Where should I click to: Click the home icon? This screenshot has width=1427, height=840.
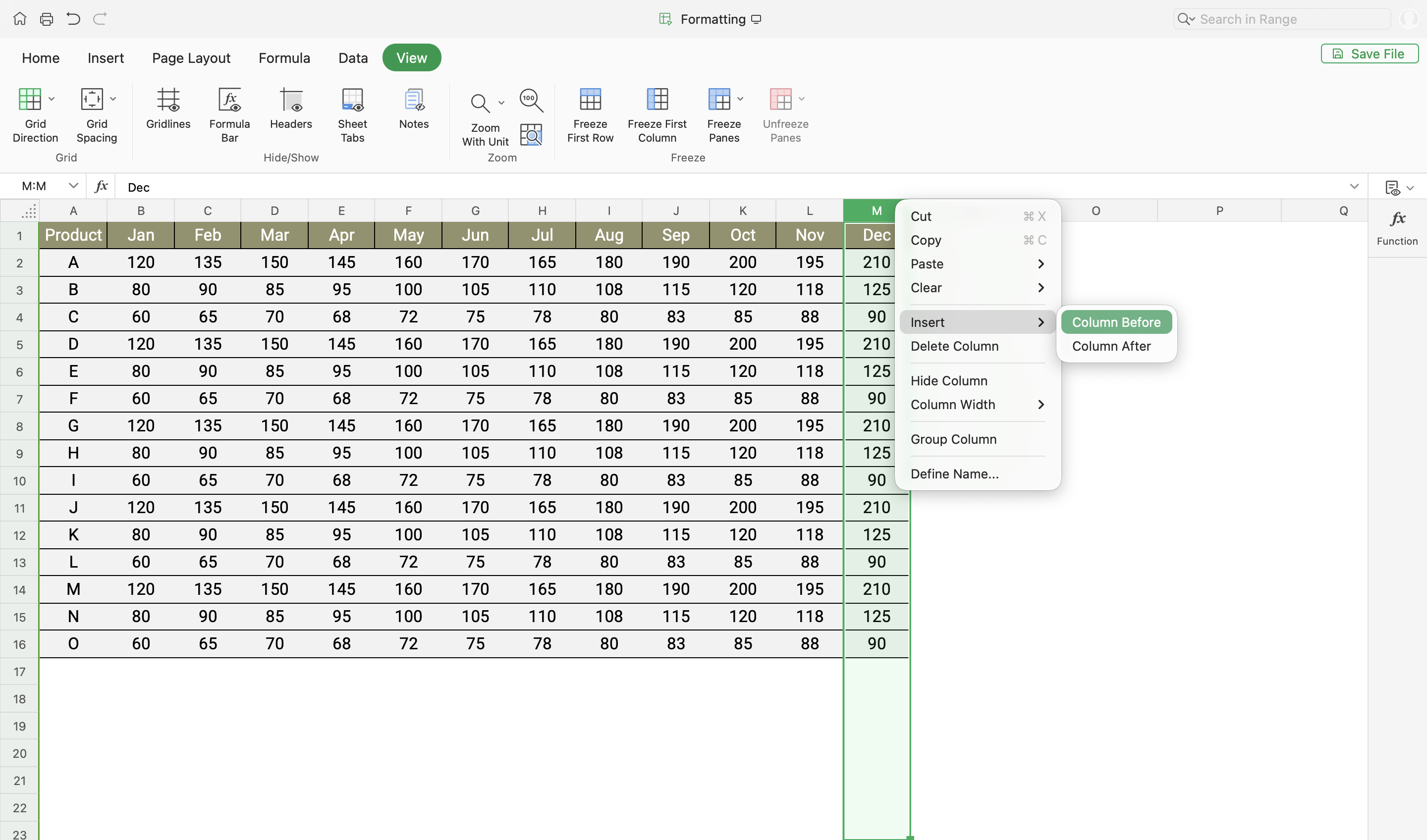[x=20, y=19]
